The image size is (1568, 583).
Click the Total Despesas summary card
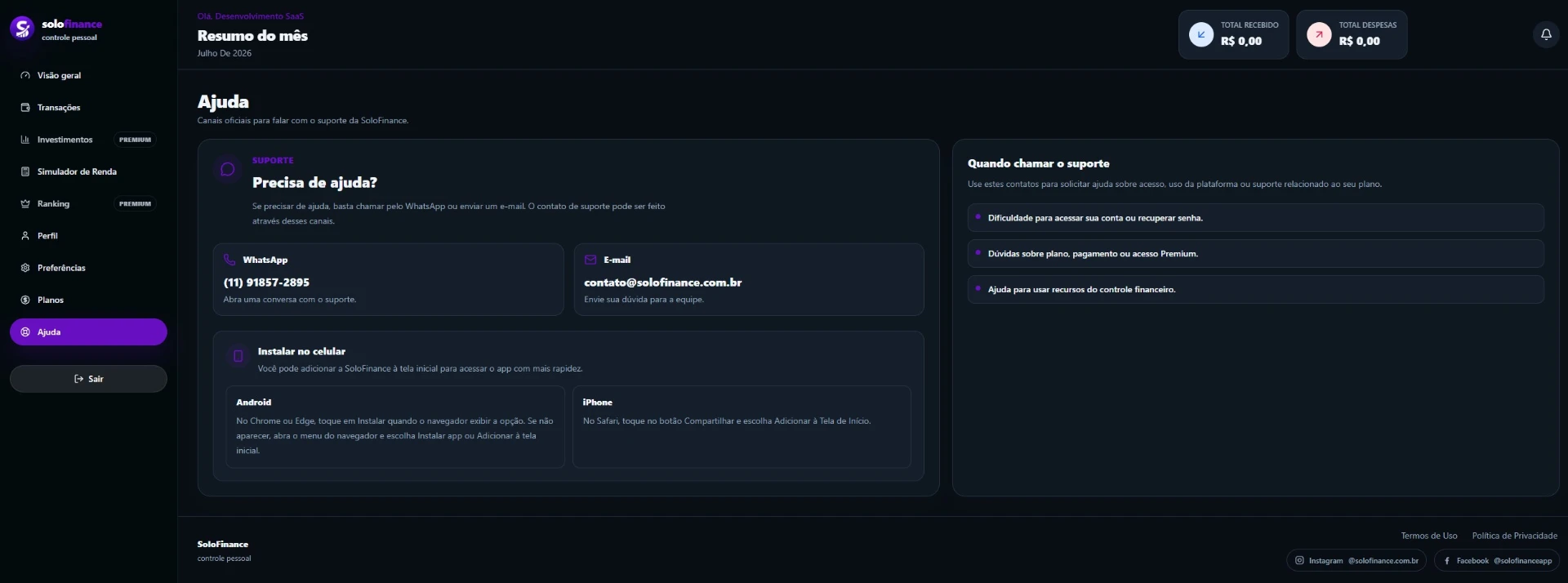[1352, 34]
